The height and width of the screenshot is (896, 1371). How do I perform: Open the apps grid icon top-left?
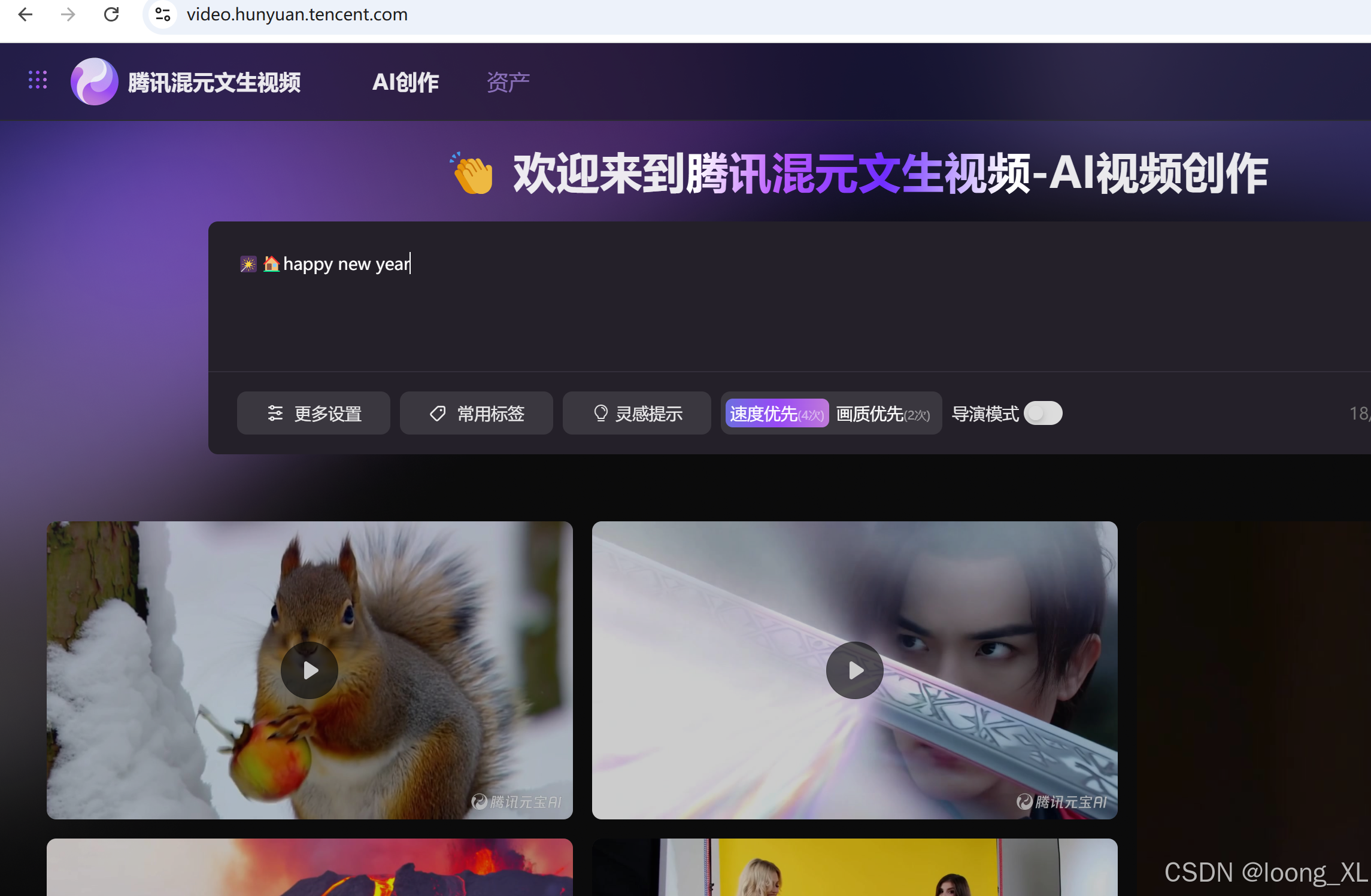coord(37,81)
